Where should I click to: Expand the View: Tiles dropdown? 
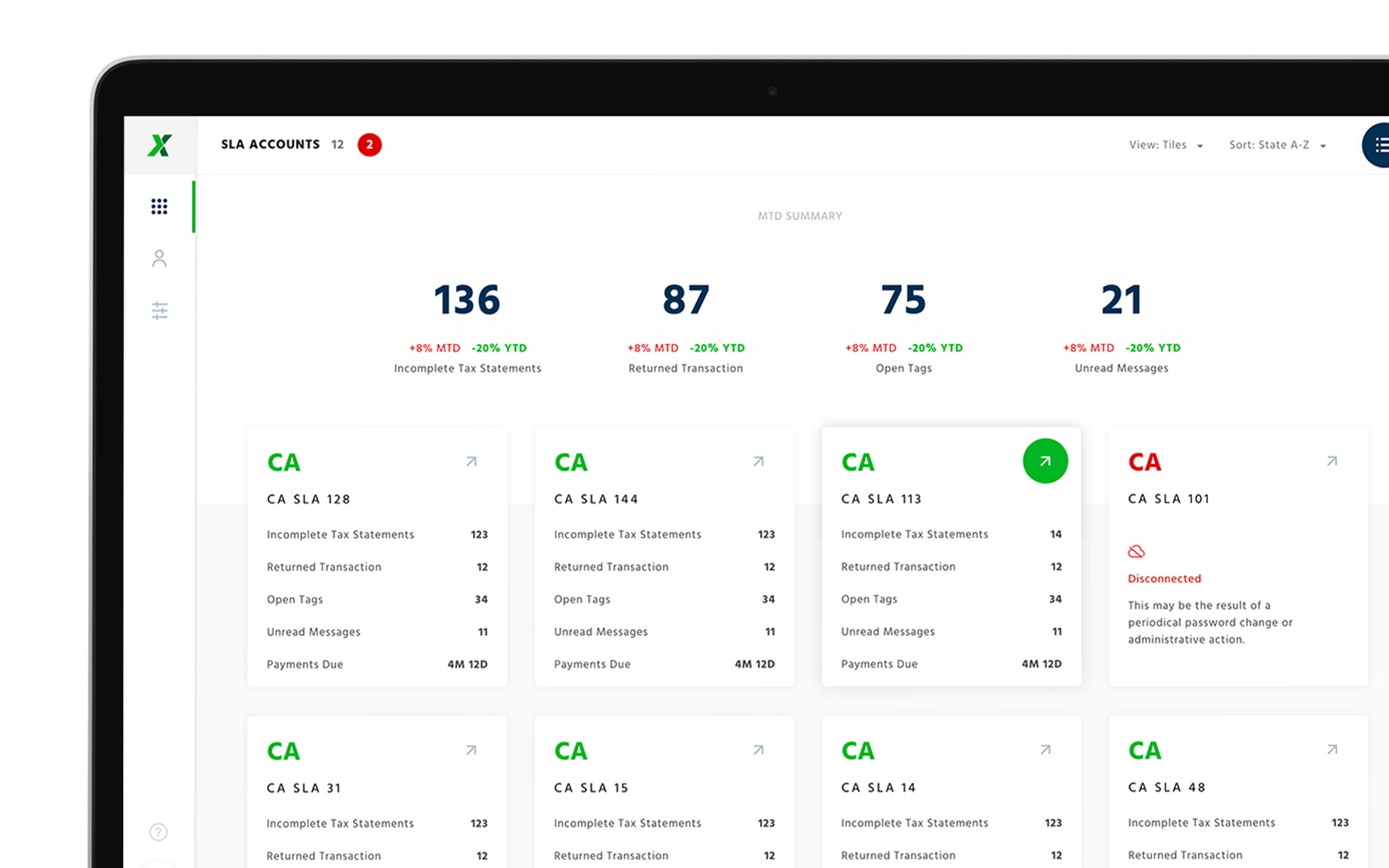[x=1165, y=145]
